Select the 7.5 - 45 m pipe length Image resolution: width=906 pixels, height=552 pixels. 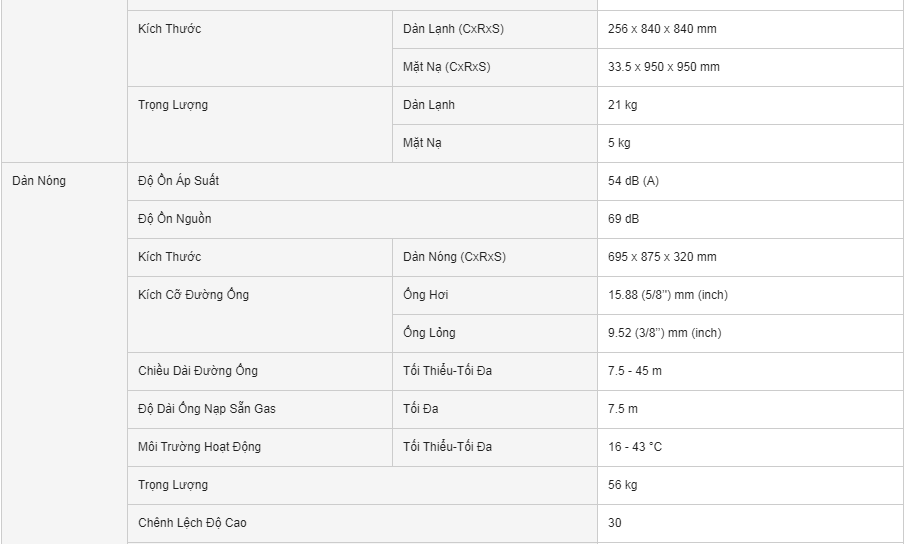(634, 371)
